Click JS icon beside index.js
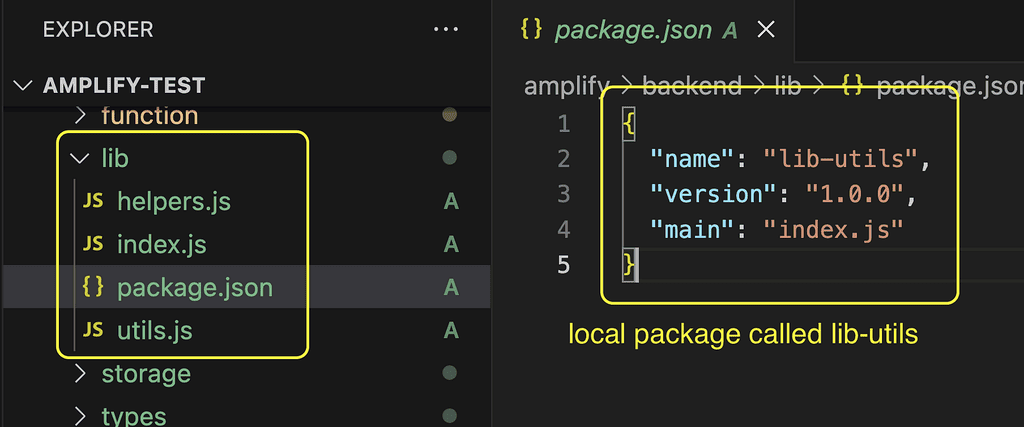Screen dimensions: 1024x427 coord(93,245)
